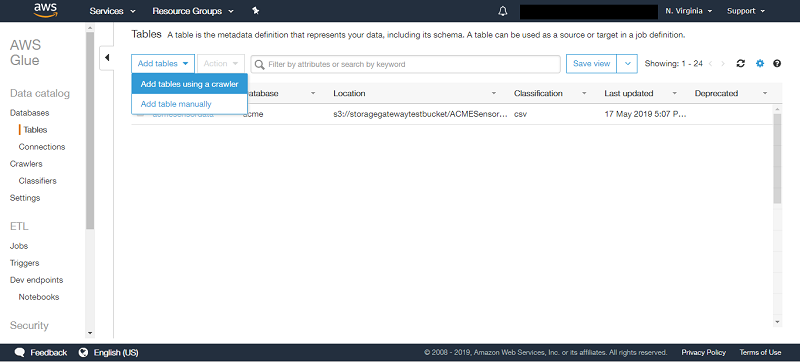Collapse the AWS Glue side navigation panel
Viewport: 800px width, 363px height.
tap(107, 57)
